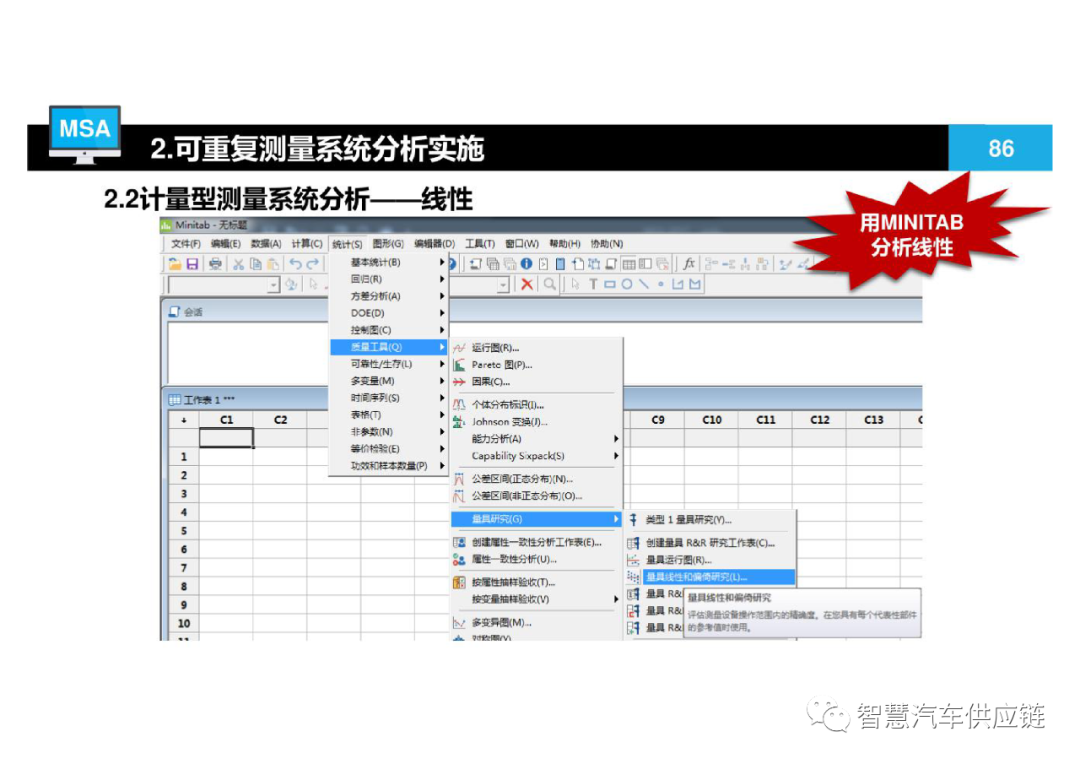Expand the 回归(R) submenu
The width and height of the screenshot is (1080, 764).
pos(389,279)
